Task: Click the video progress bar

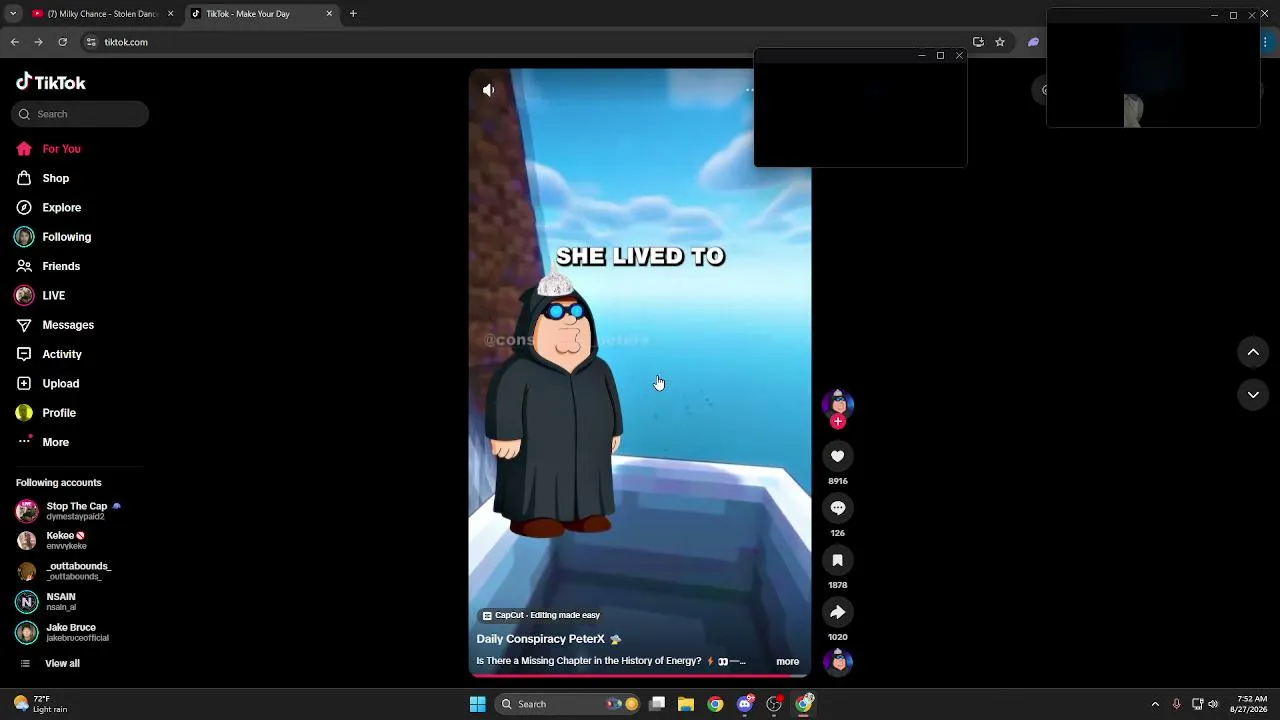Action: pyautogui.click(x=640, y=676)
